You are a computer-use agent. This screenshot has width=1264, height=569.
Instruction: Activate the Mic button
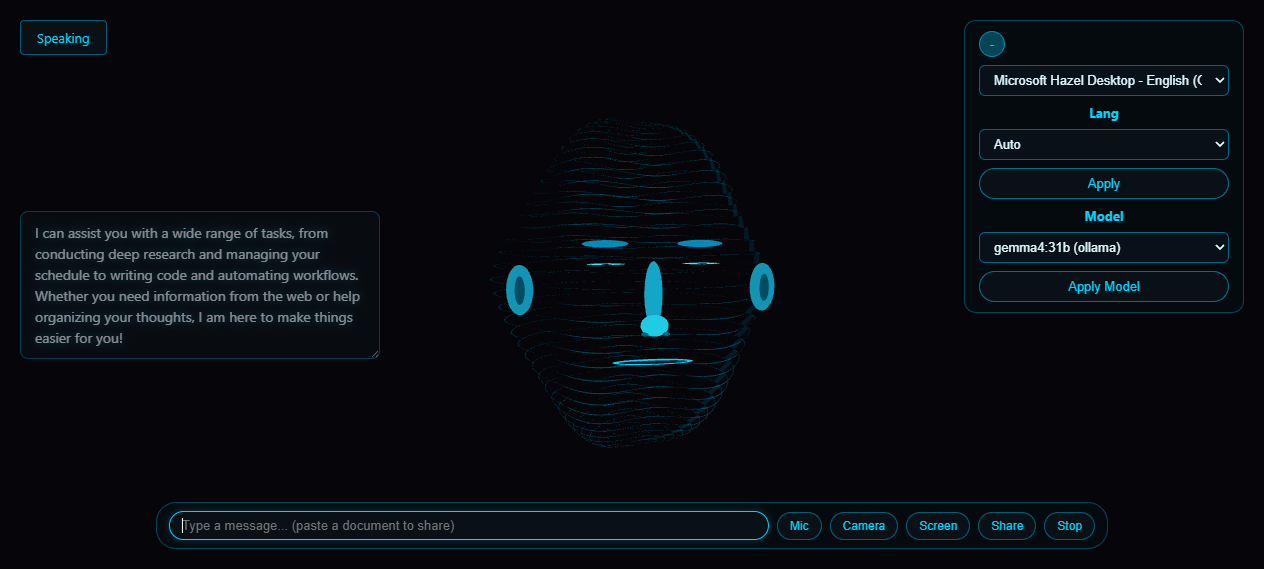click(799, 525)
